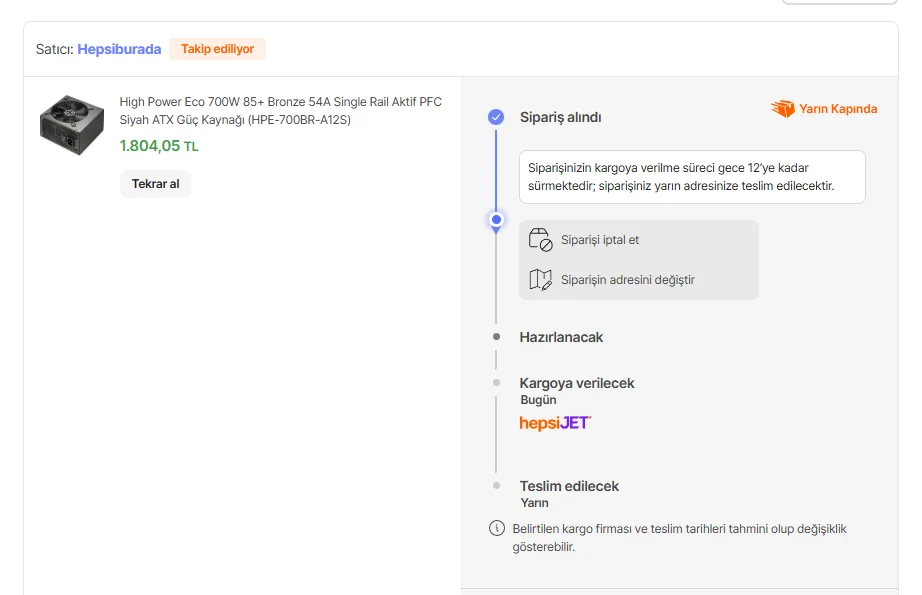Viewport: 922px width, 595px height.
Task: Click the hepsiJET carrier logo
Action: point(555,423)
